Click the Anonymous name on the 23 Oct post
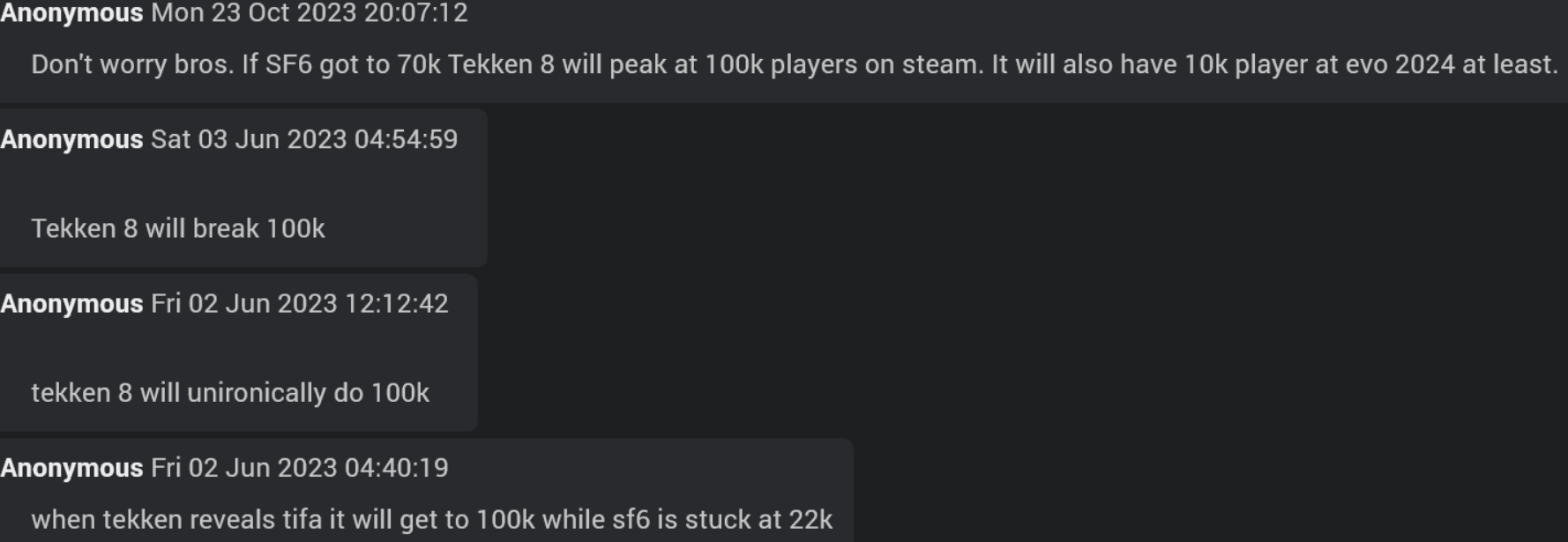This screenshot has width=1568, height=542. (71, 13)
